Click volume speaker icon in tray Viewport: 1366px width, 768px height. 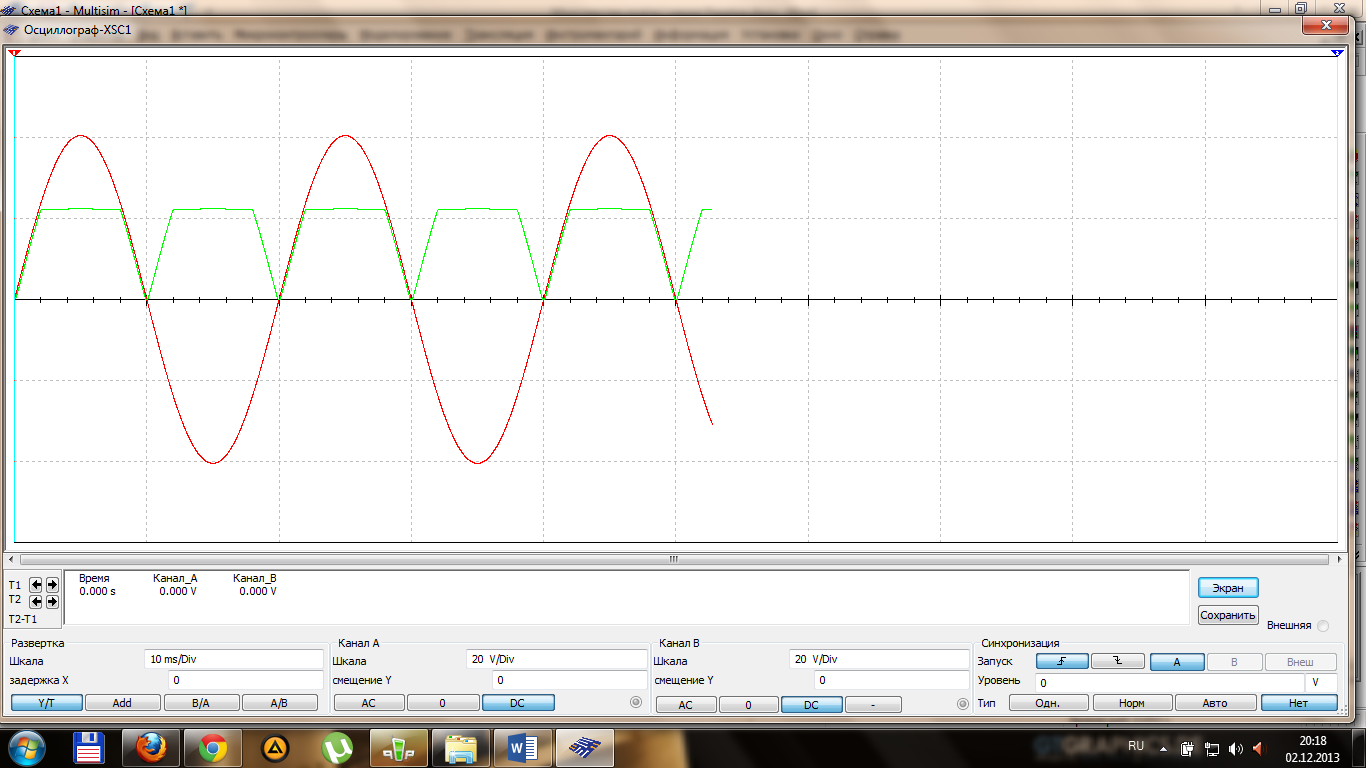click(x=1235, y=748)
